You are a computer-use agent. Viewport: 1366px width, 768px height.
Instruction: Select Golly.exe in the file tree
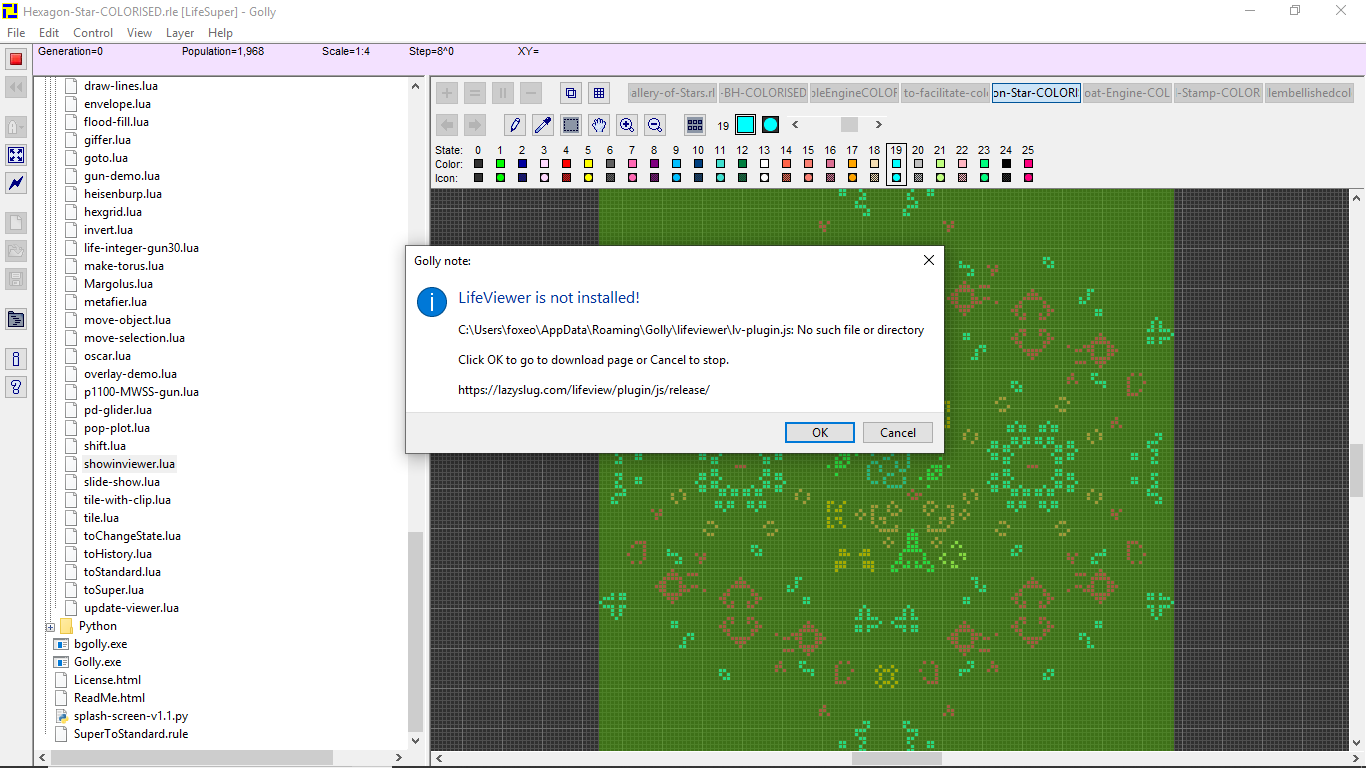click(x=97, y=662)
